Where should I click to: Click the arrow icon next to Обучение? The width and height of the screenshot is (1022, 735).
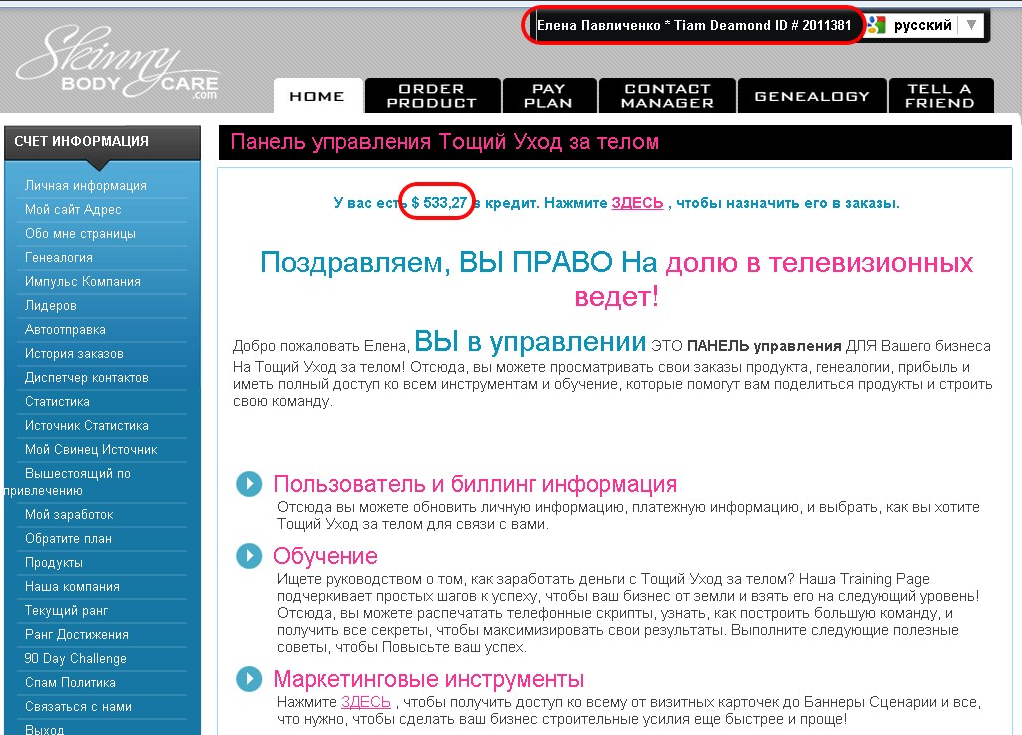(x=249, y=555)
